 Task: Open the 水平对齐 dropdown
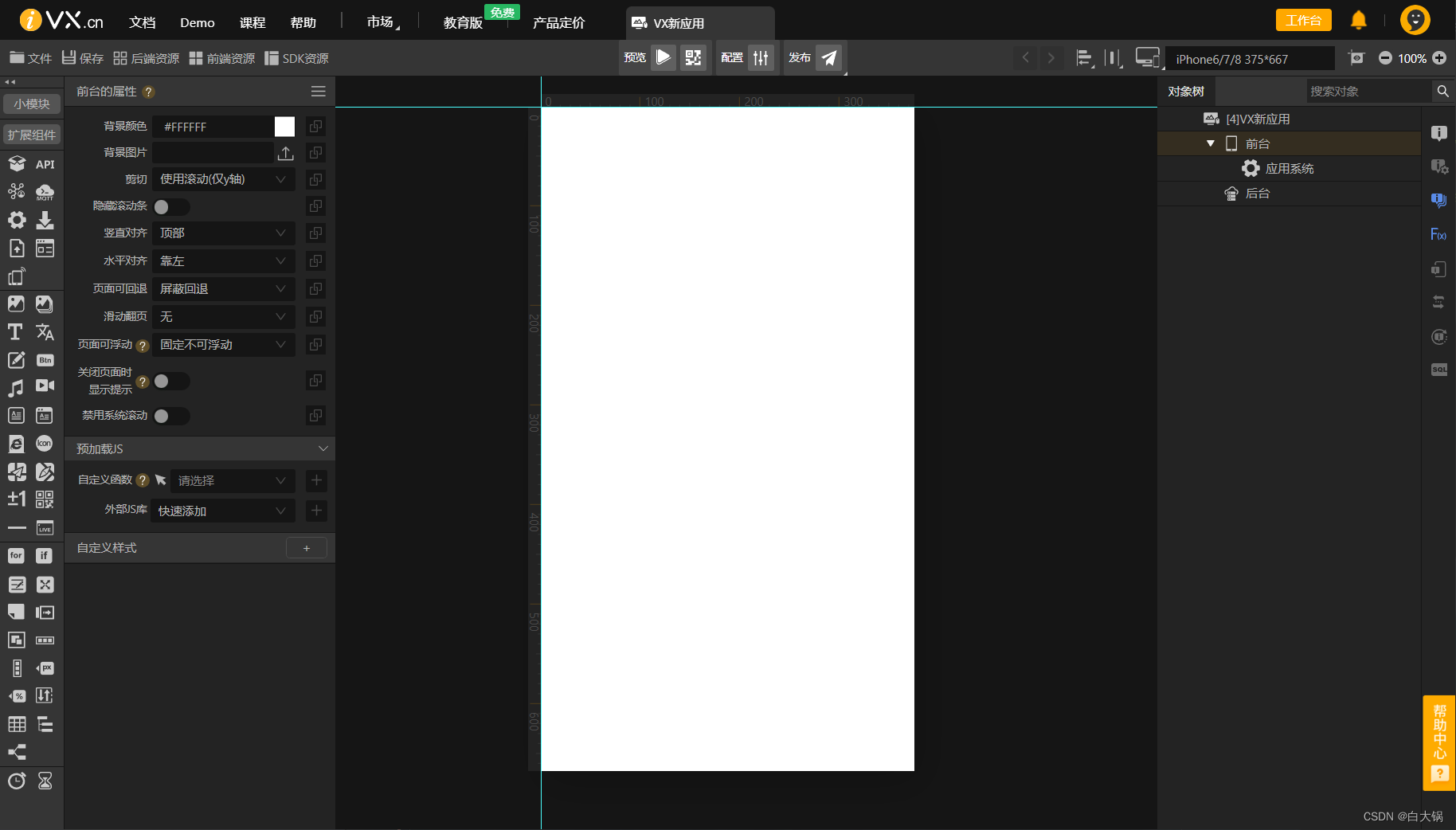(223, 260)
